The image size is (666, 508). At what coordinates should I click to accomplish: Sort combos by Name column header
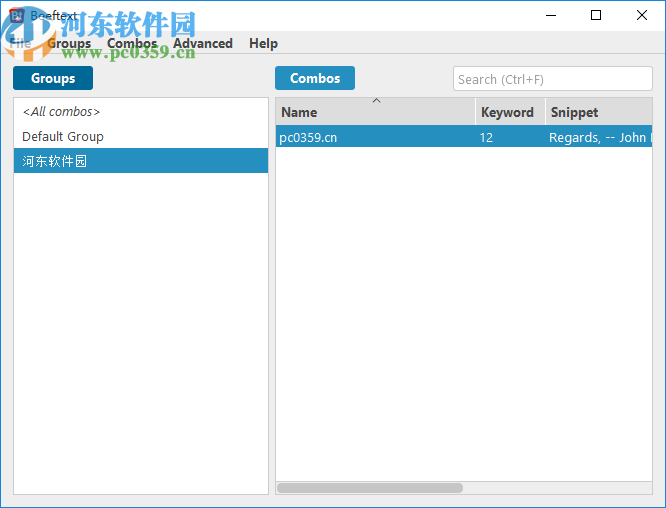pos(375,112)
